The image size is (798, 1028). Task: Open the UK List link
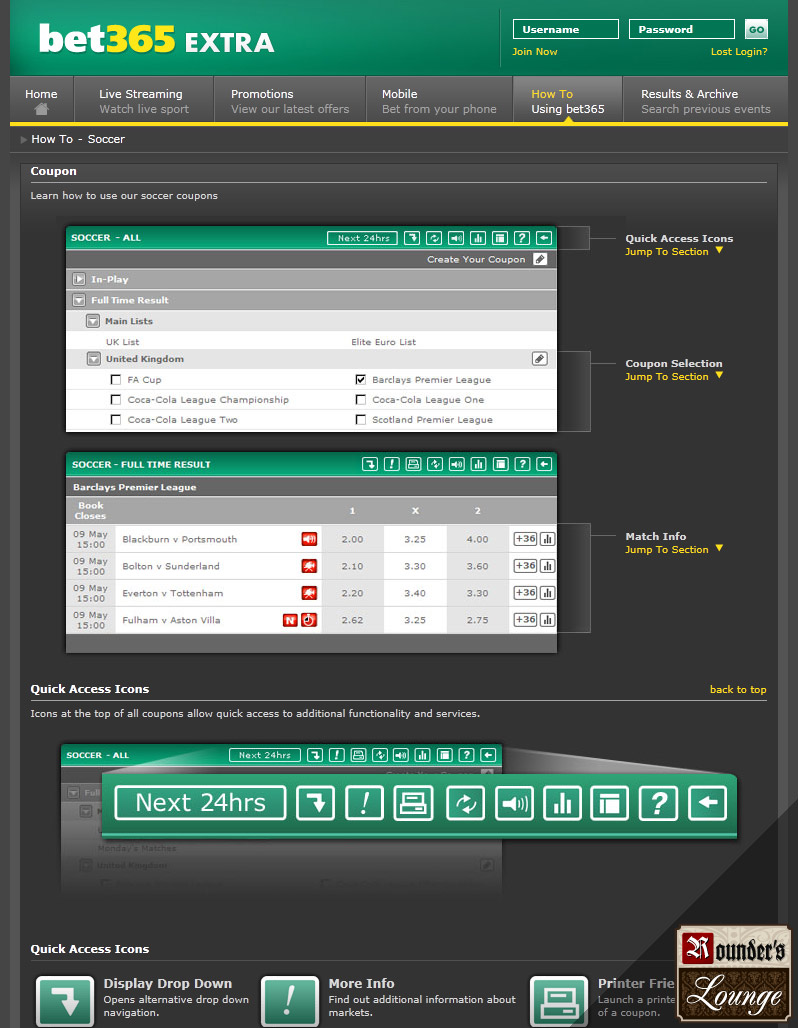[123, 342]
